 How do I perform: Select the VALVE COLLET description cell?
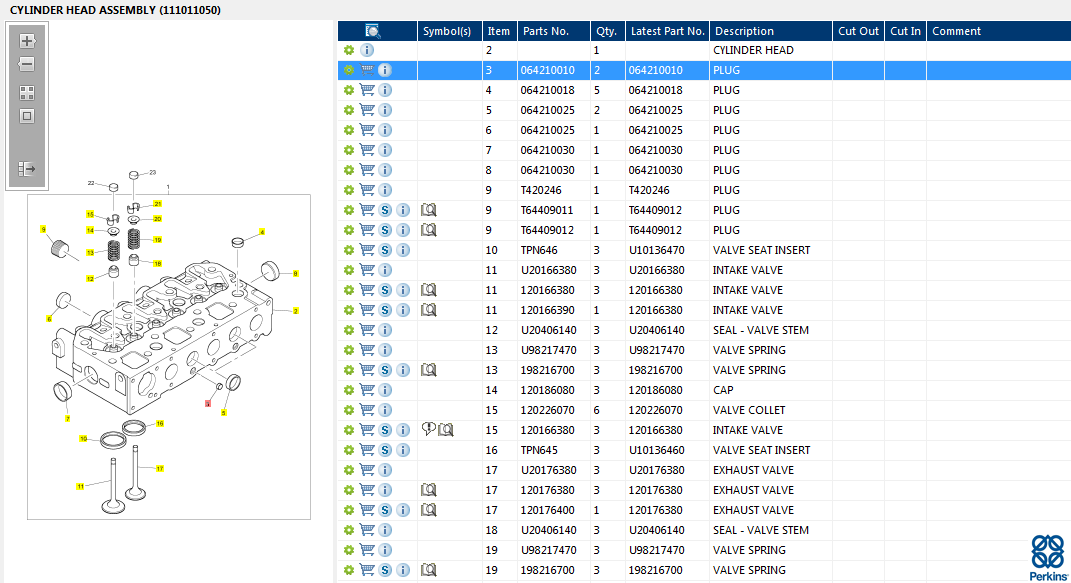pyautogui.click(x=770, y=410)
